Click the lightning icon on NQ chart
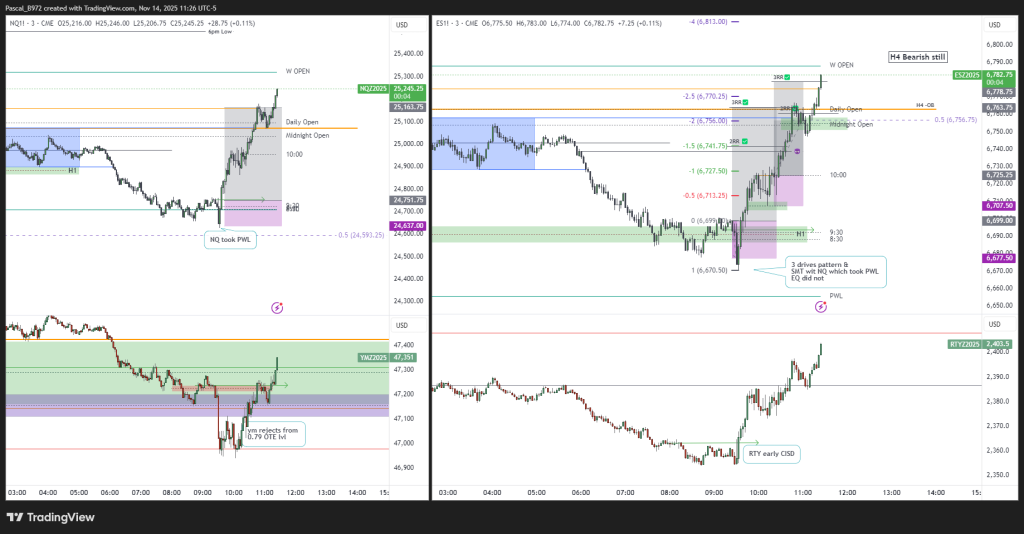This screenshot has height=534, width=1024. tap(277, 309)
